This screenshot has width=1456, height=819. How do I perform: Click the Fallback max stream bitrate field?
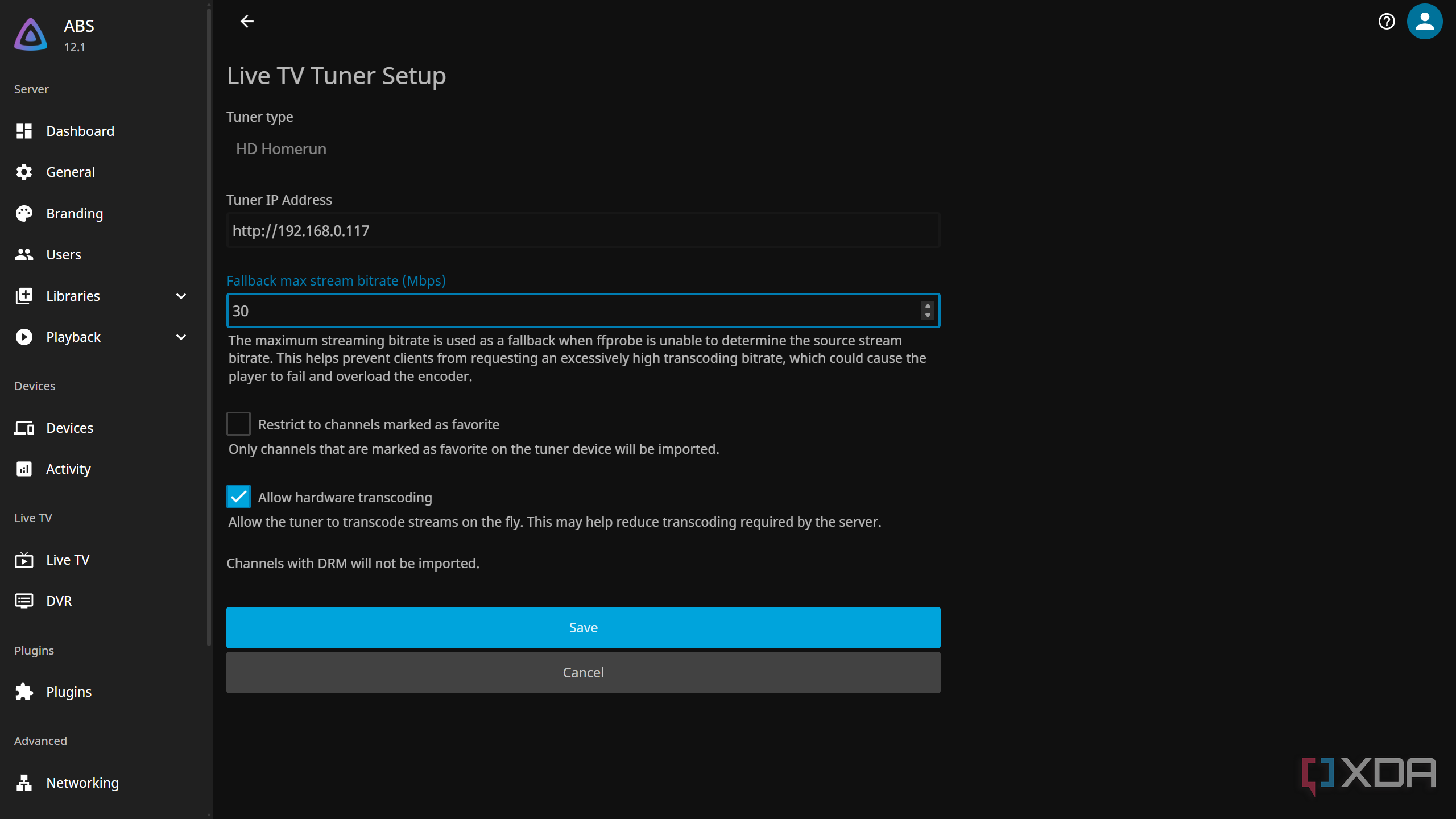583,311
